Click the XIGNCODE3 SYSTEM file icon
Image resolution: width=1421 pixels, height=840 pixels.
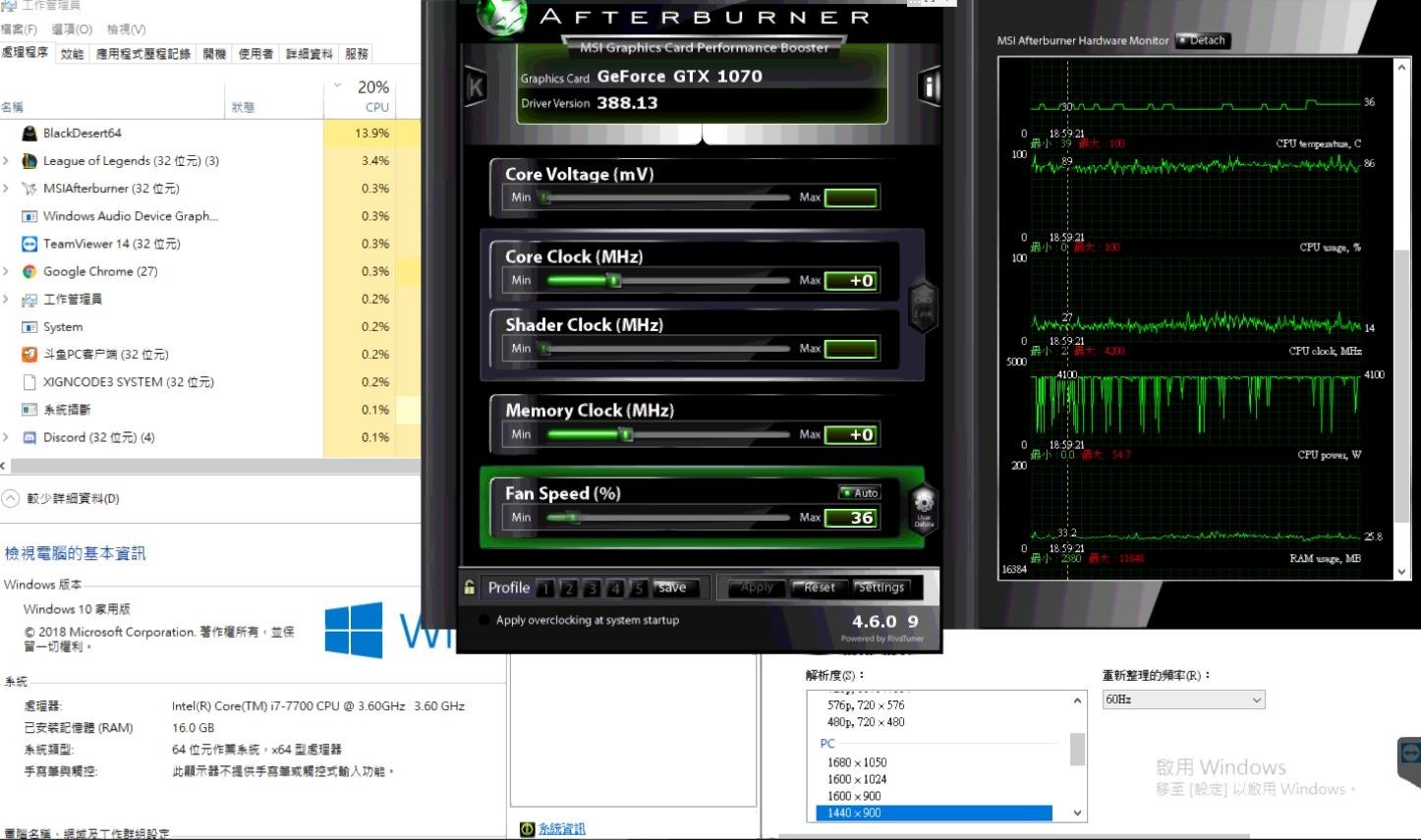tap(29, 382)
